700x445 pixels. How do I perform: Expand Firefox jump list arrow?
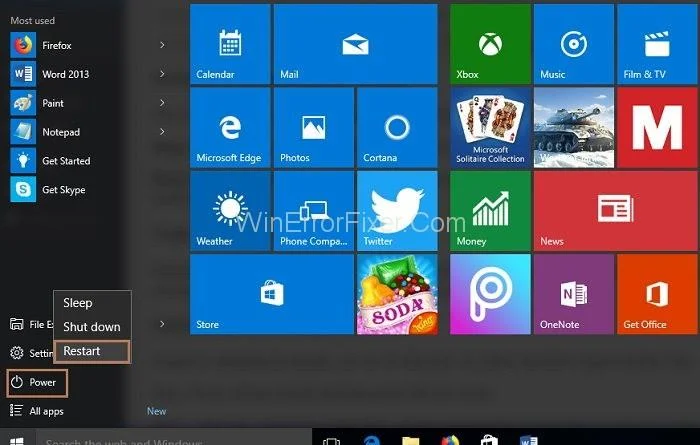[x=162, y=45]
